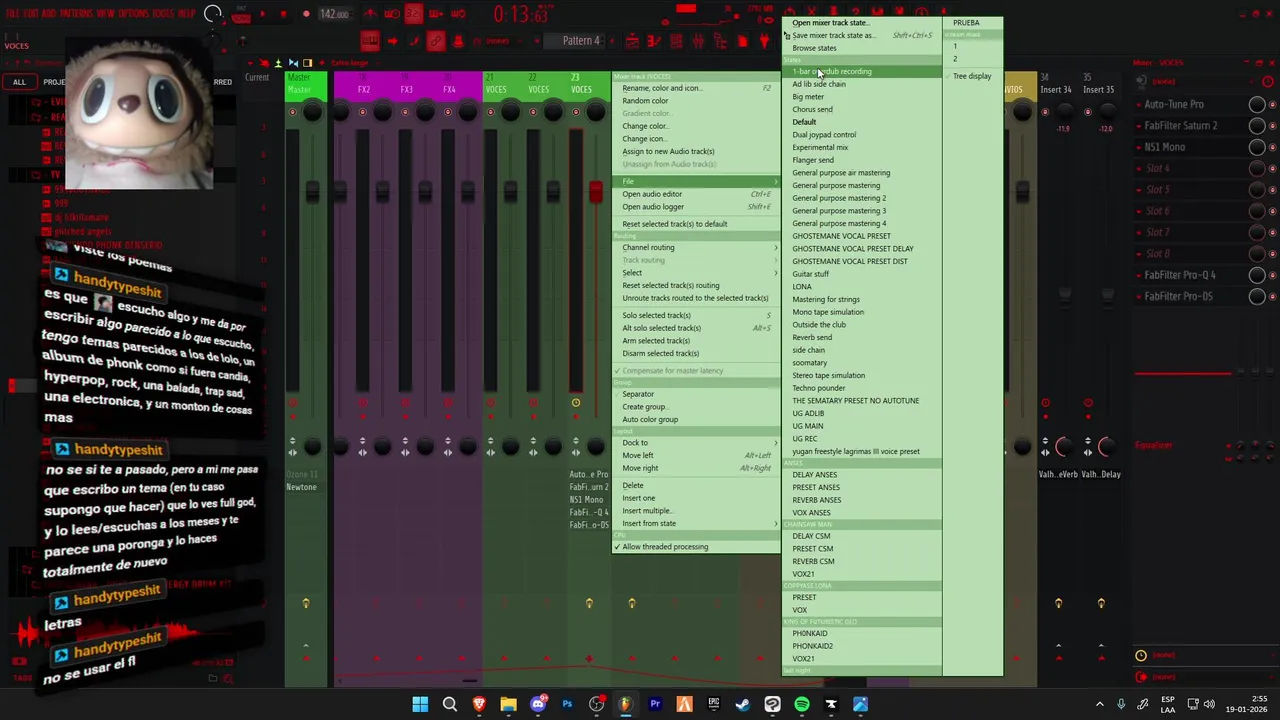Pick 'THE SEMATARY PRESET NO AUTOTUNE' state
Image resolution: width=1280 pixels, height=720 pixels.
click(861, 401)
